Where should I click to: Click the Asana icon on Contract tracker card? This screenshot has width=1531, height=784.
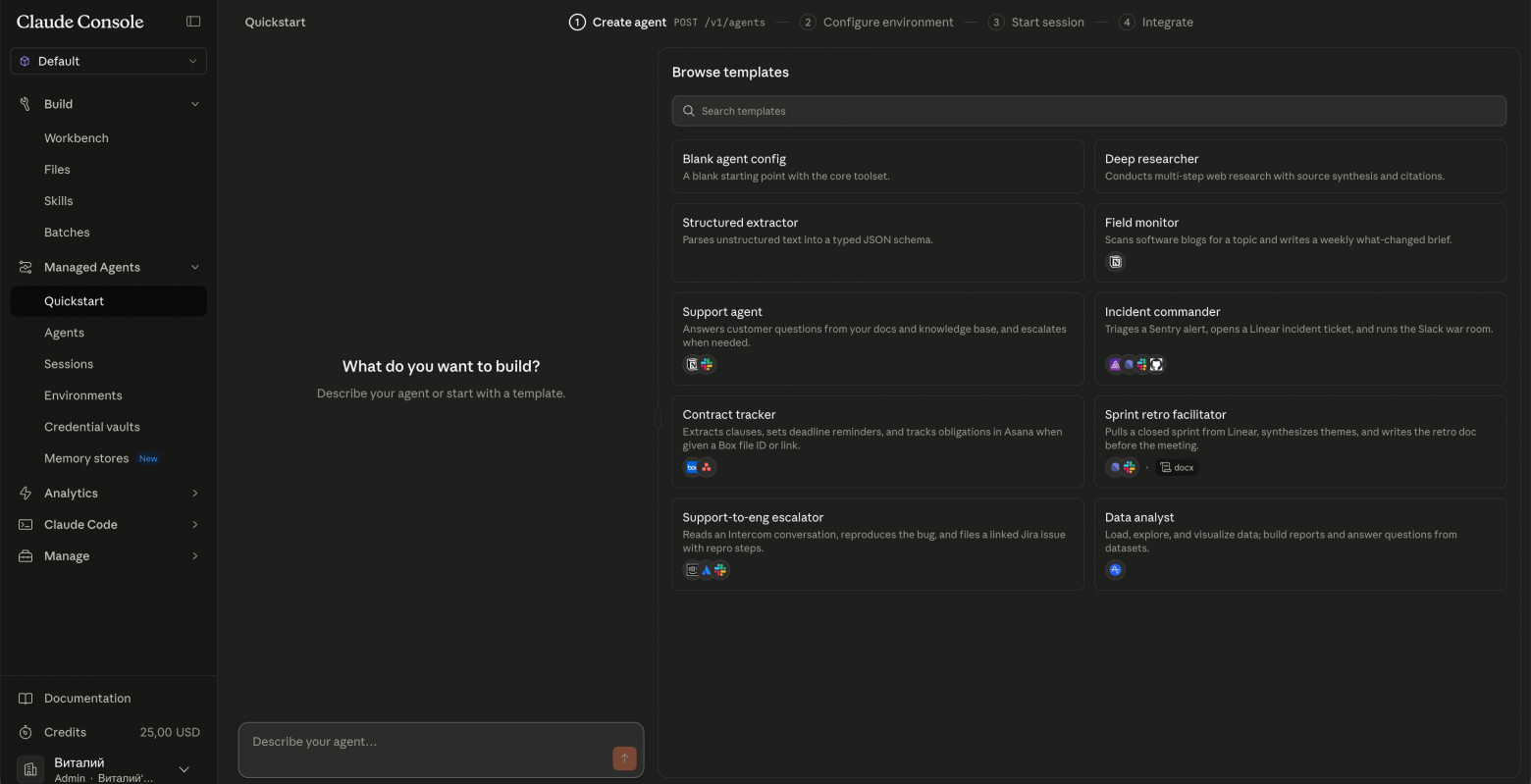click(x=707, y=467)
